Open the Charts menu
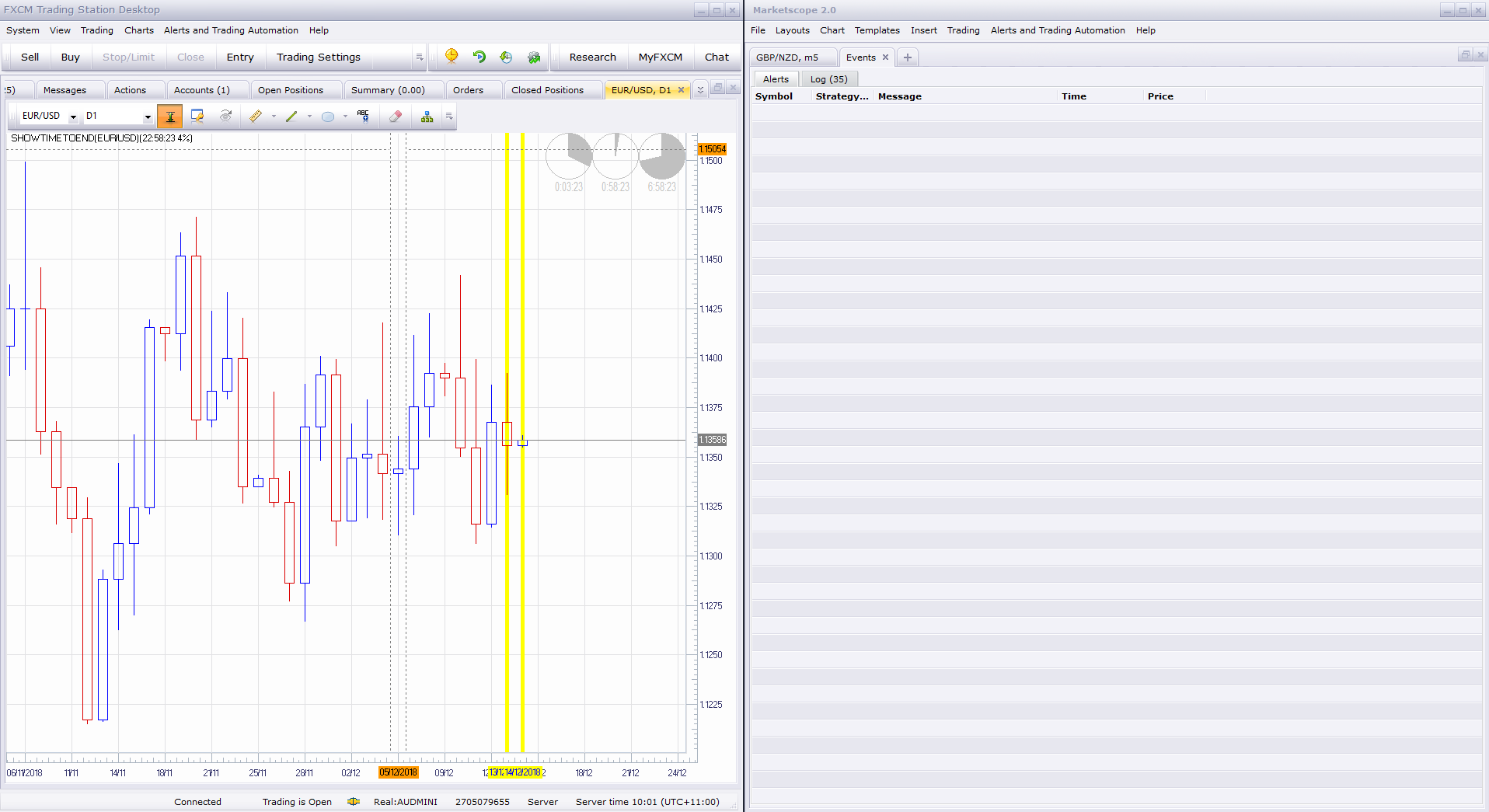 tap(139, 30)
